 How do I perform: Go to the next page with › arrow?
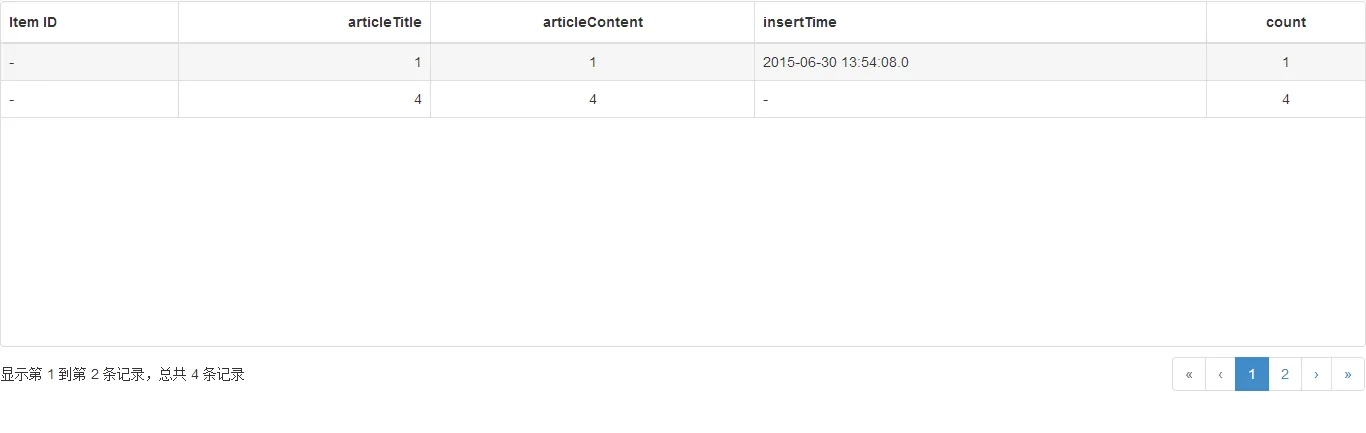1316,374
